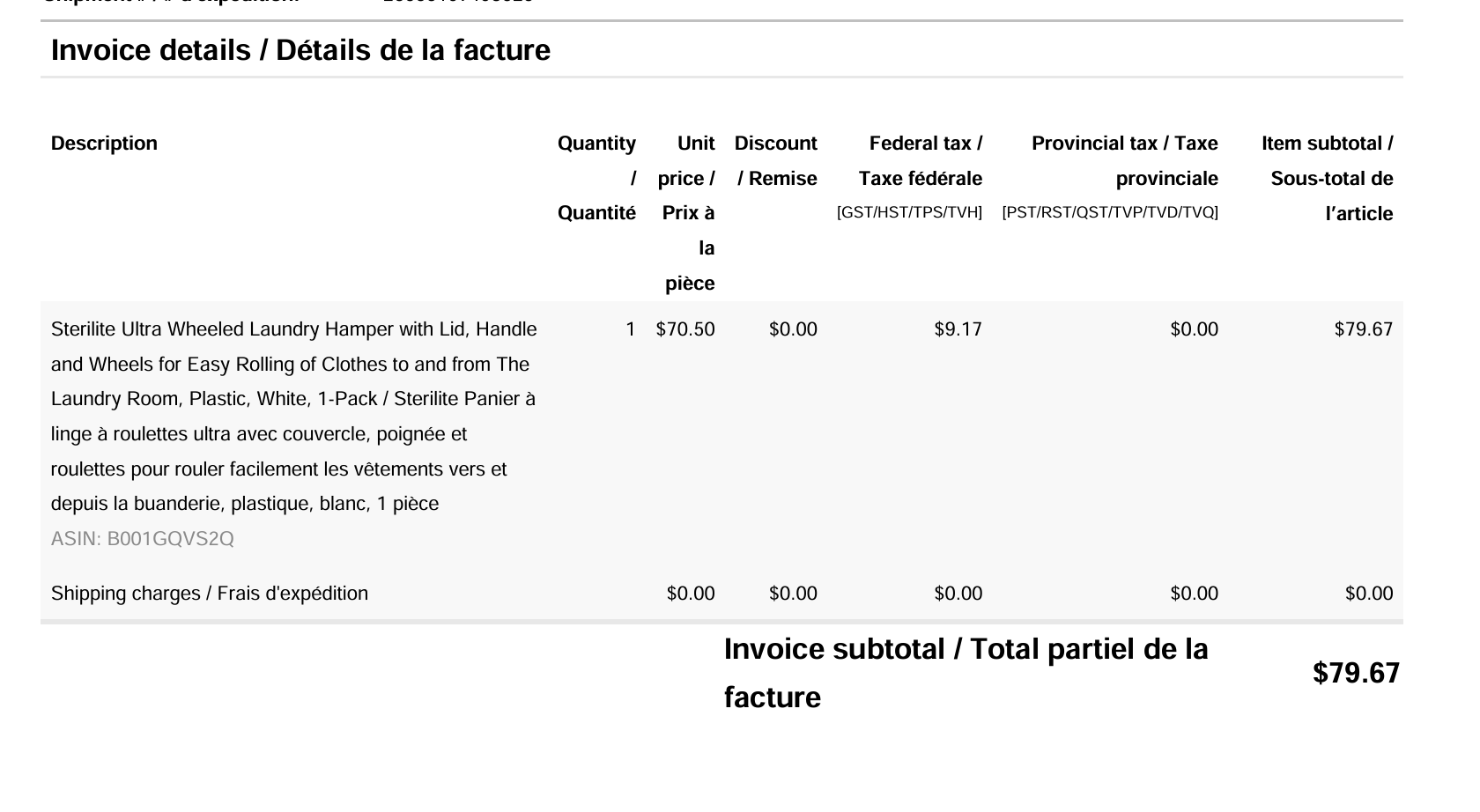Select the item subtotal $79.67 in product row

click(x=1364, y=329)
